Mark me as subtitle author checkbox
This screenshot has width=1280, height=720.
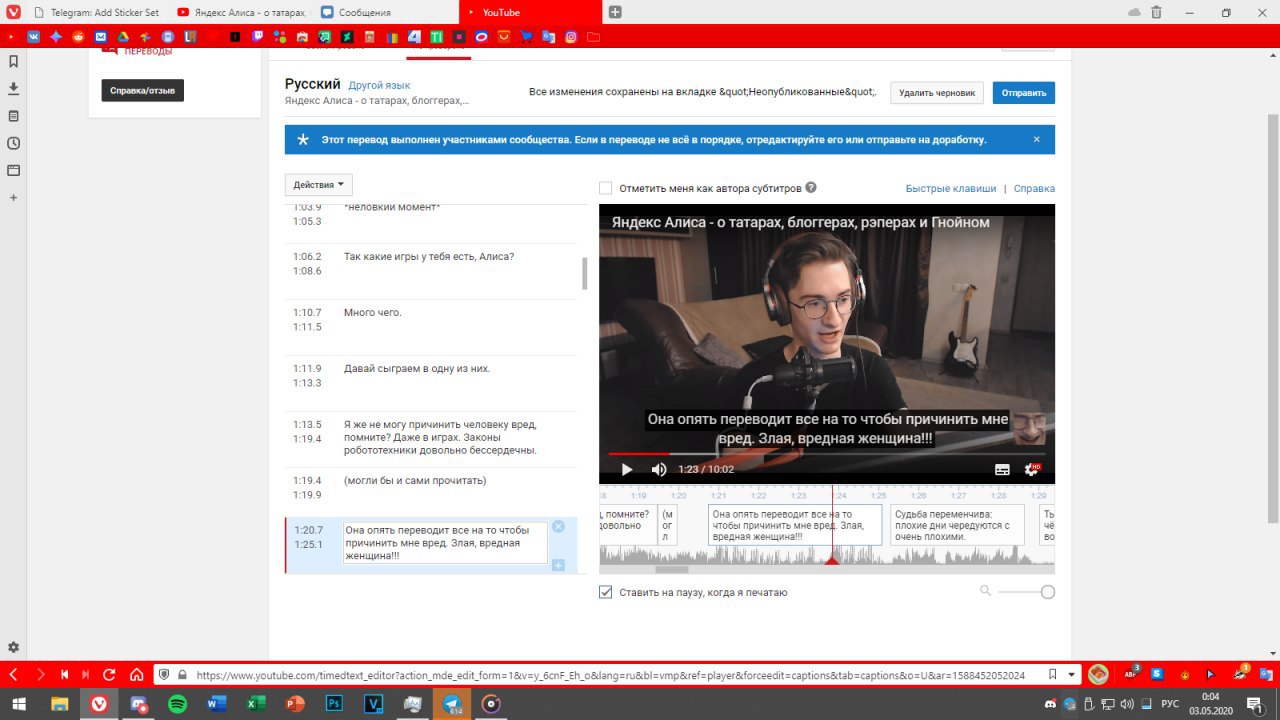click(x=605, y=188)
